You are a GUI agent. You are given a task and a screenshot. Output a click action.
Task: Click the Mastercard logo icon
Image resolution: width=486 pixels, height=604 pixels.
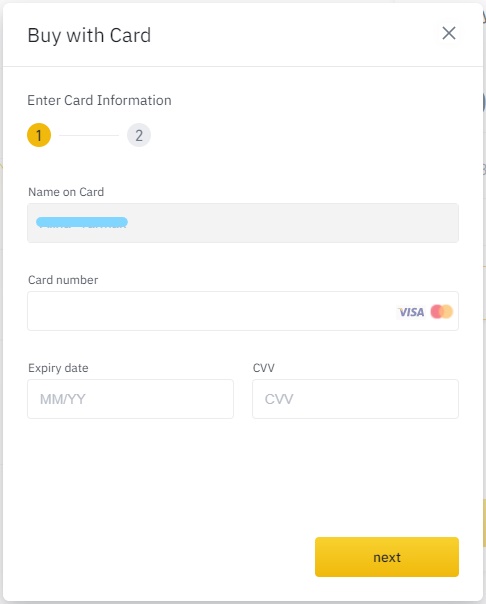442,312
